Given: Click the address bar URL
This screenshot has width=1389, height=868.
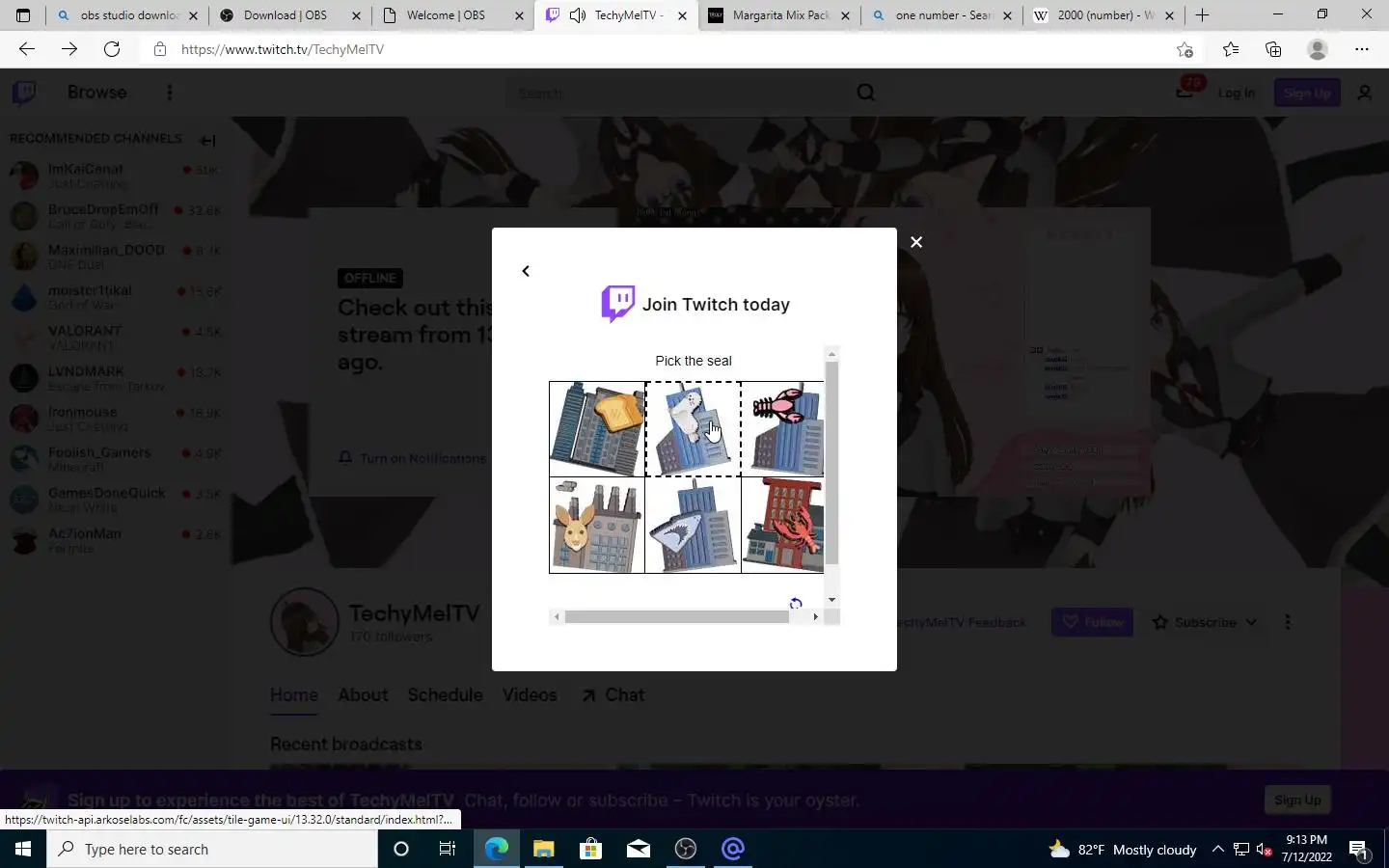Looking at the screenshot, I should click(283, 49).
